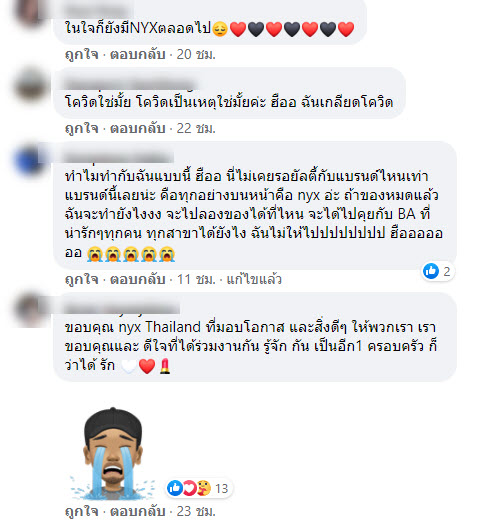The height and width of the screenshot is (523, 481).
Task: Open the blue avatar of the third commenter
Action: 30,160
